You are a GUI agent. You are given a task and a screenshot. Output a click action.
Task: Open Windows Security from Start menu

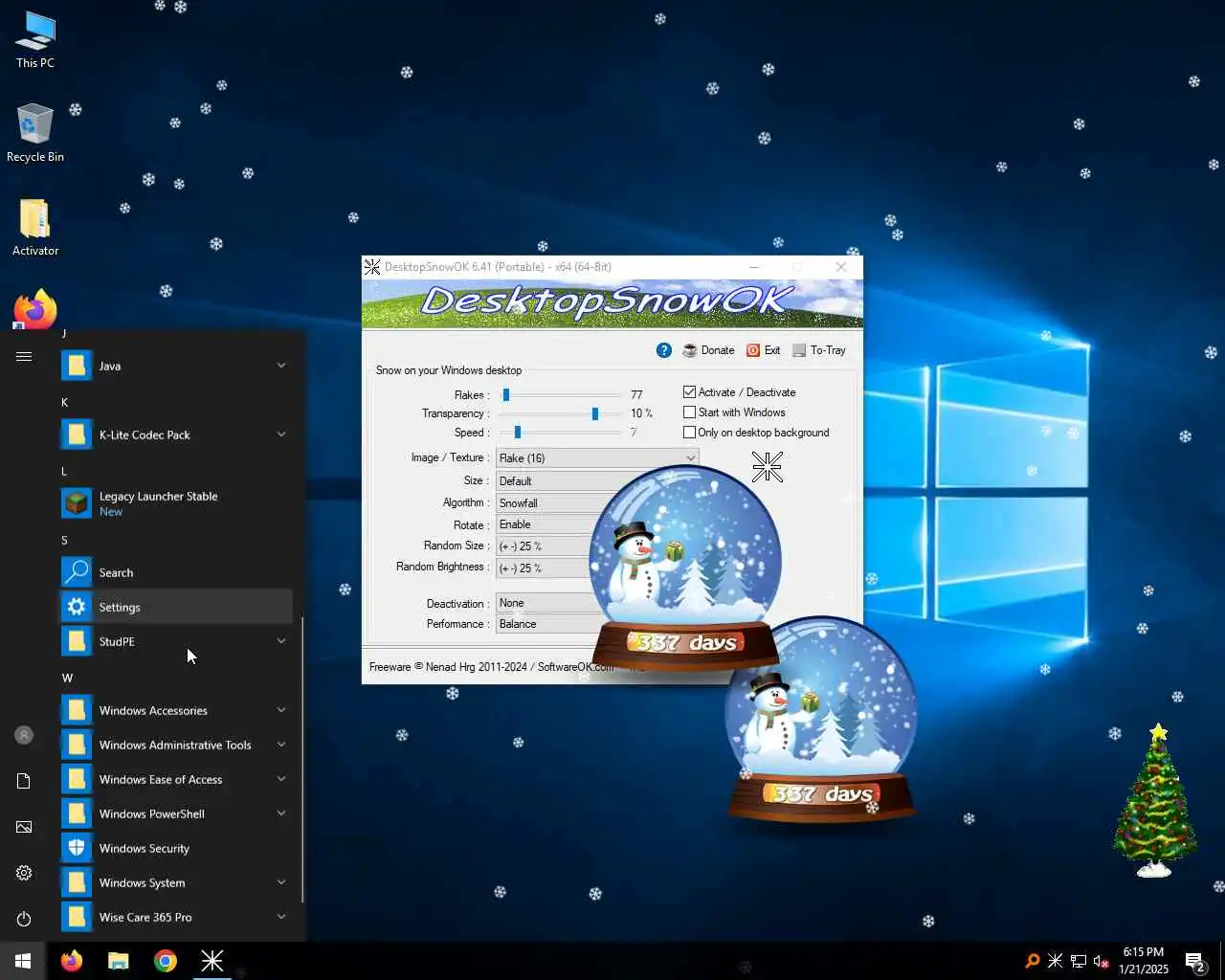175,848
